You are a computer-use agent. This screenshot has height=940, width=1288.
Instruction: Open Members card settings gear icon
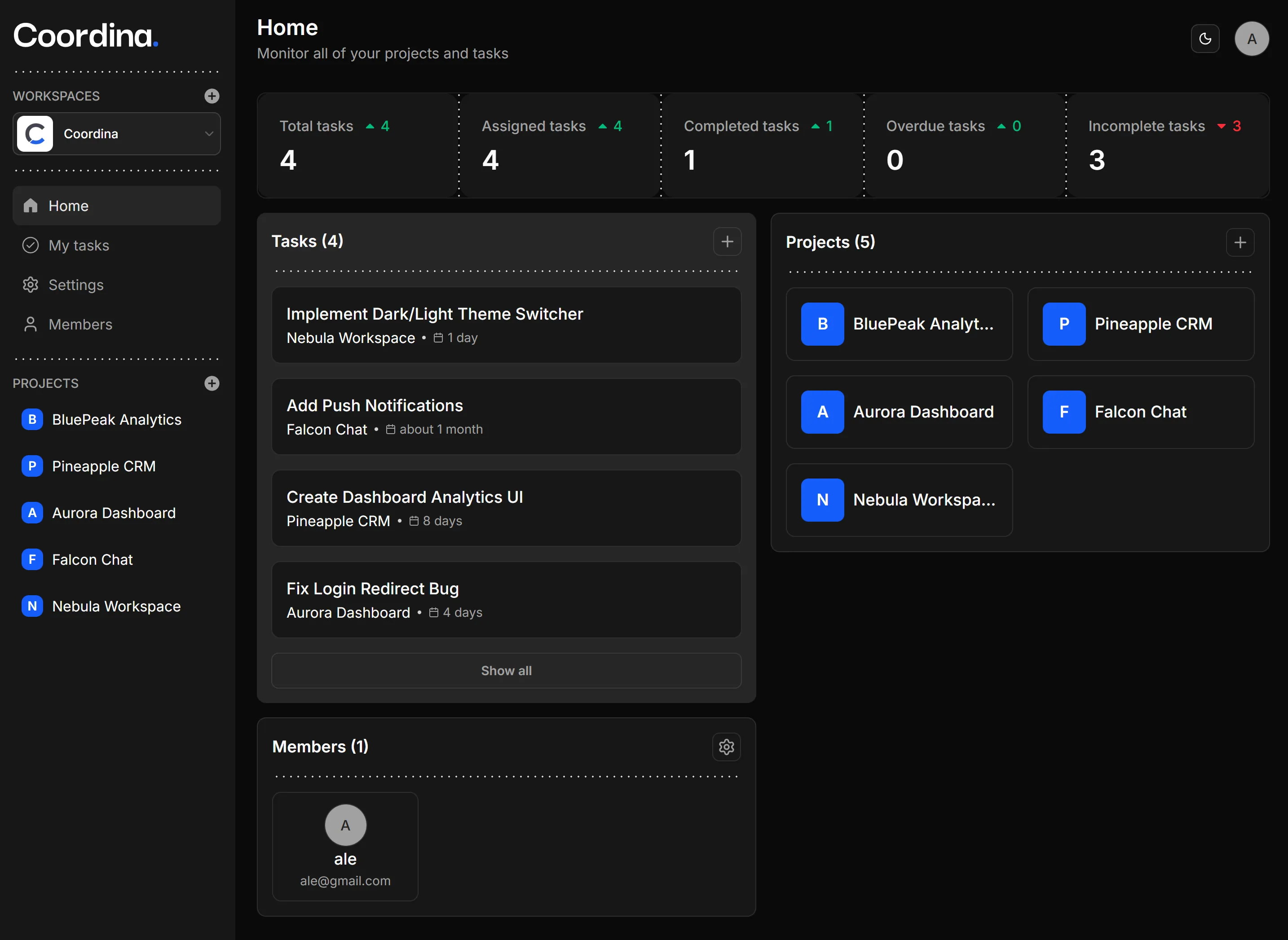pyautogui.click(x=726, y=747)
